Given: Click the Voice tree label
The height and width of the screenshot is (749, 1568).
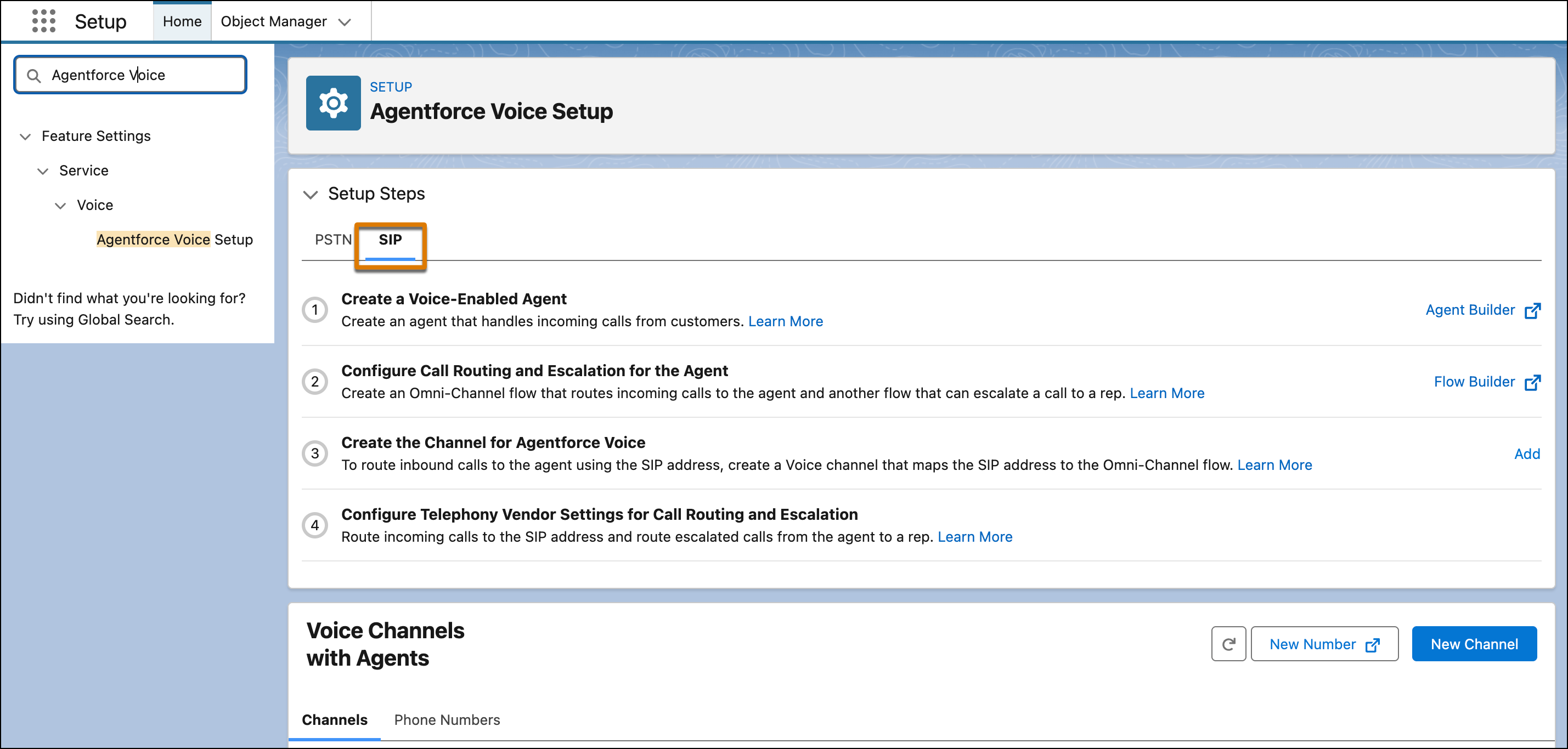Looking at the screenshot, I should point(95,206).
